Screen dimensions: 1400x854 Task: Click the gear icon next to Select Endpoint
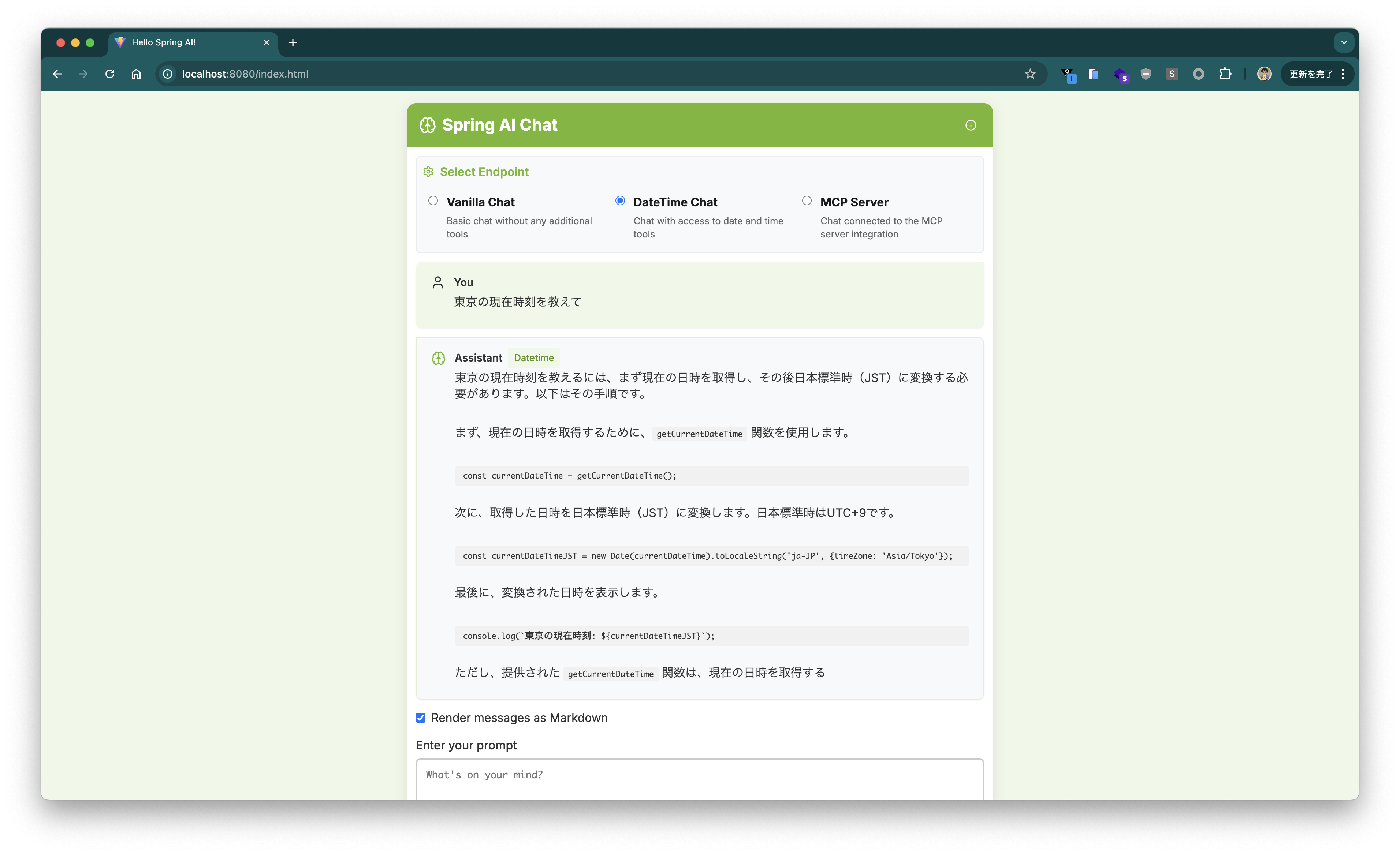click(428, 172)
